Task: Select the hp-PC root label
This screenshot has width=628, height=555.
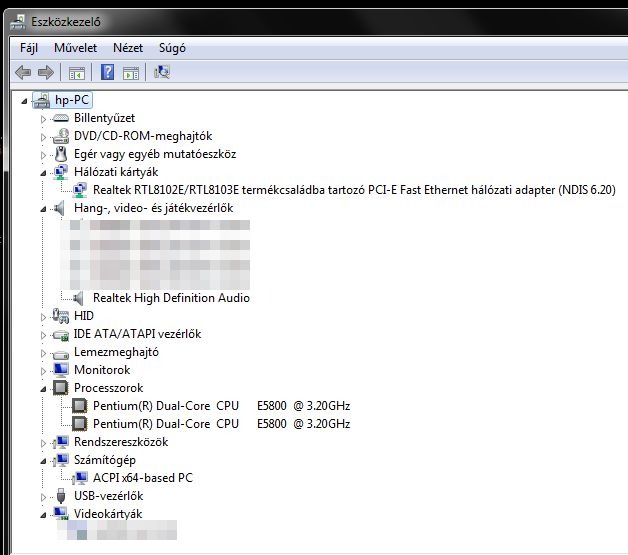Action: [72, 100]
